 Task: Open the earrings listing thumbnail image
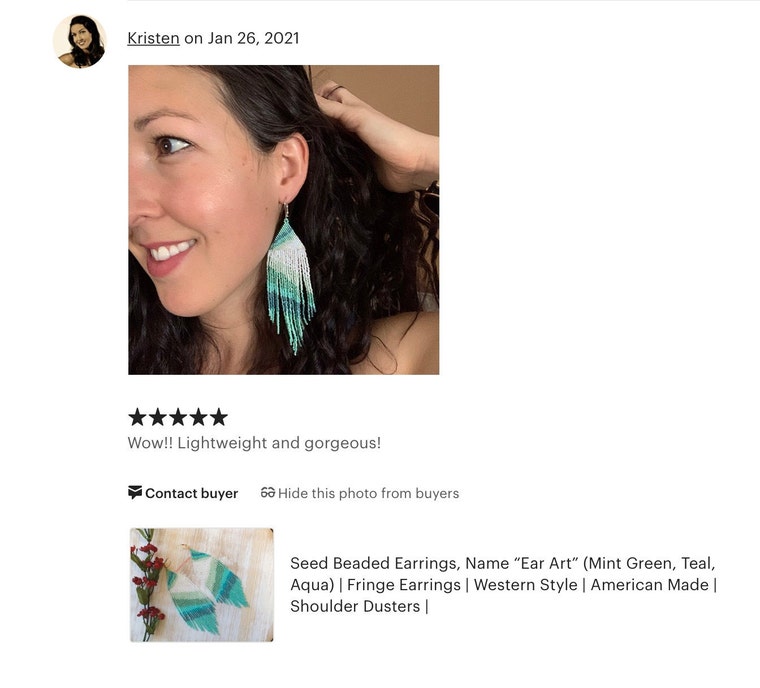pyautogui.click(x=202, y=585)
